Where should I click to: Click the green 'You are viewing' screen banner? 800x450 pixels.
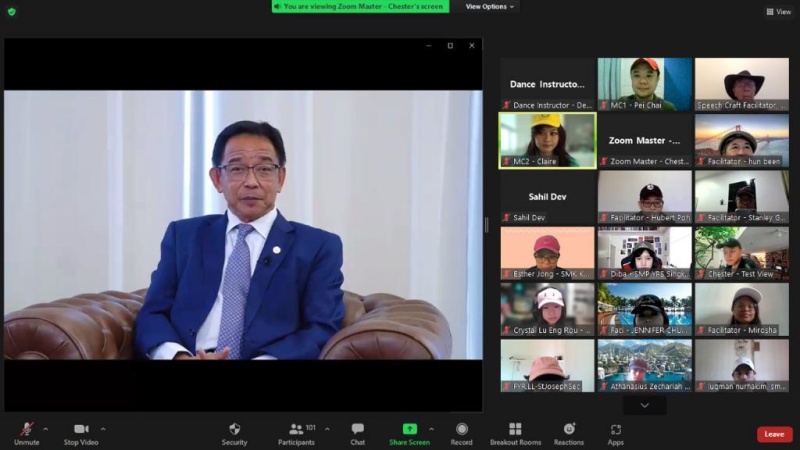361,7
